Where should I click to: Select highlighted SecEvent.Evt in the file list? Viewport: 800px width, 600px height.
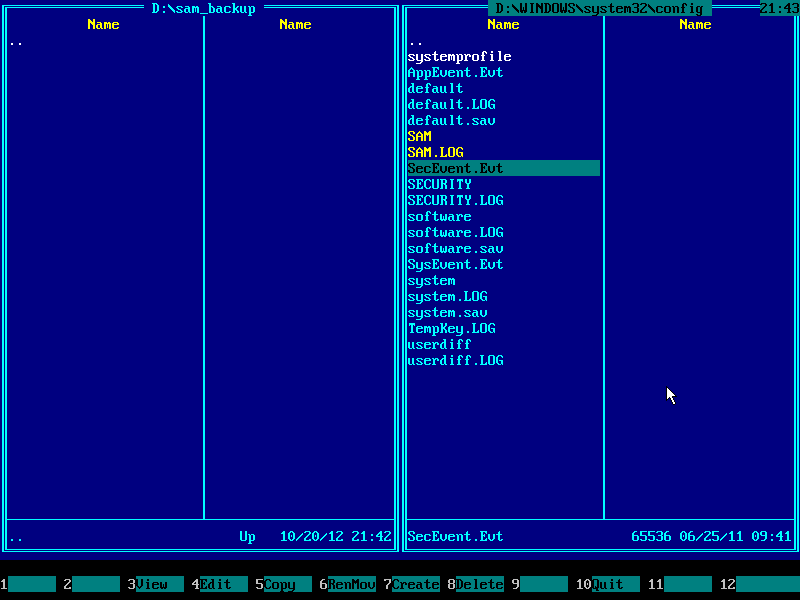click(x=504, y=168)
